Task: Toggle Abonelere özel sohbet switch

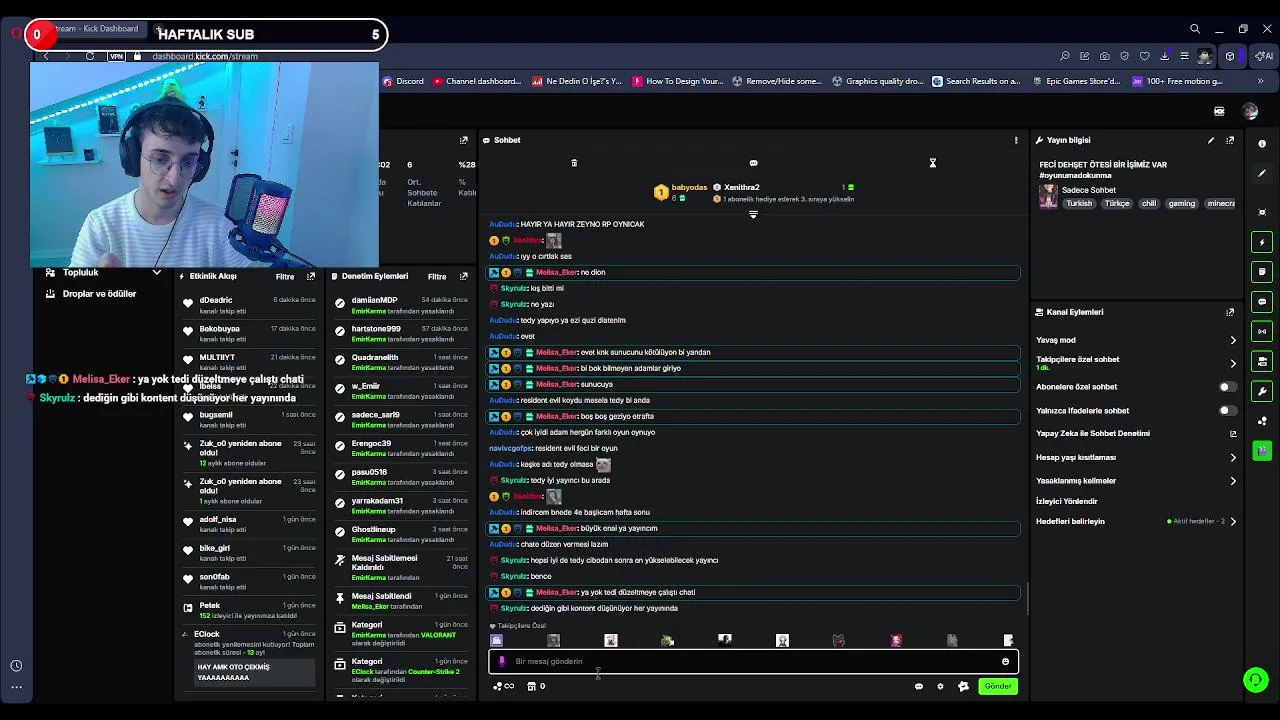Action: click(x=1226, y=387)
